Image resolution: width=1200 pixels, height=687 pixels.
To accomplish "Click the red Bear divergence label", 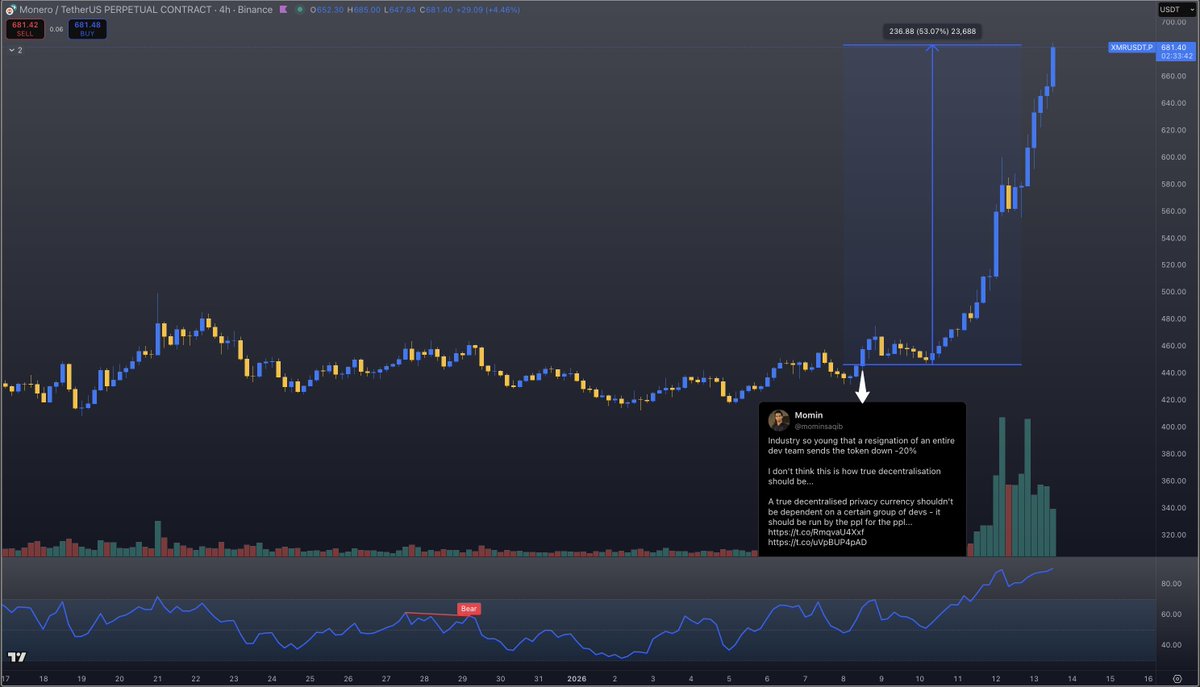I will point(467,608).
